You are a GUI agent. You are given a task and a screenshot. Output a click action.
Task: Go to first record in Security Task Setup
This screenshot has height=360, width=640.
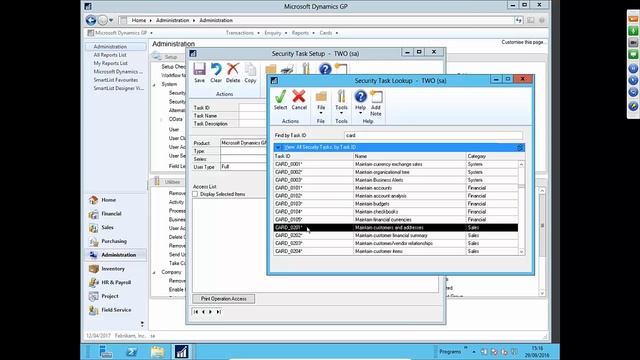pyautogui.click(x=196, y=312)
